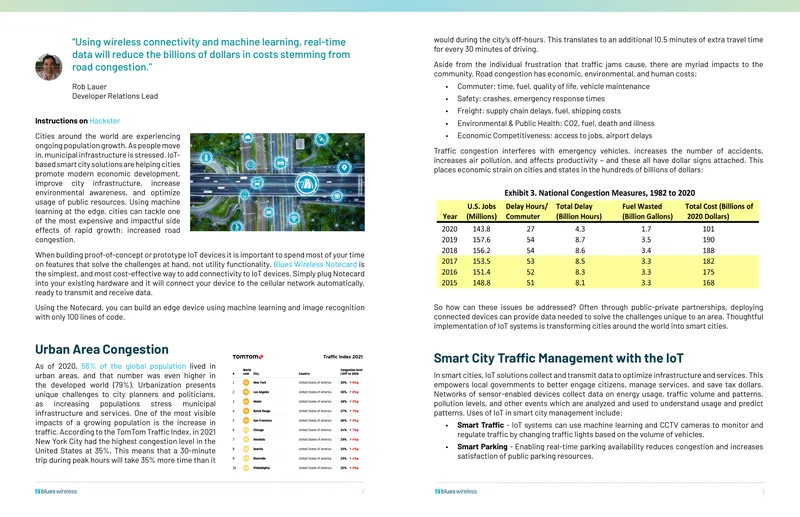
Task: Follow the Blues Wireless Notecard link
Action: coord(315,264)
